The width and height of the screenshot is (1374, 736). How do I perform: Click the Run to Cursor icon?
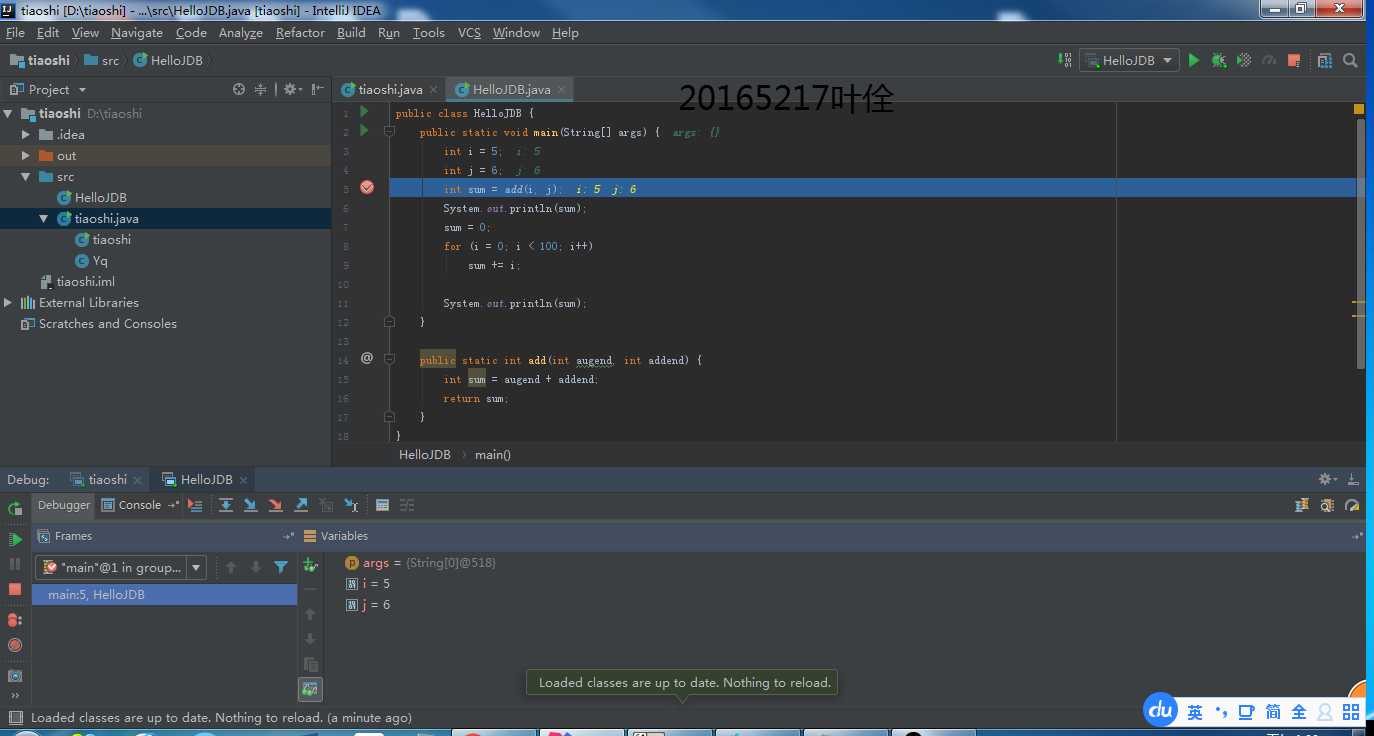tap(351, 505)
